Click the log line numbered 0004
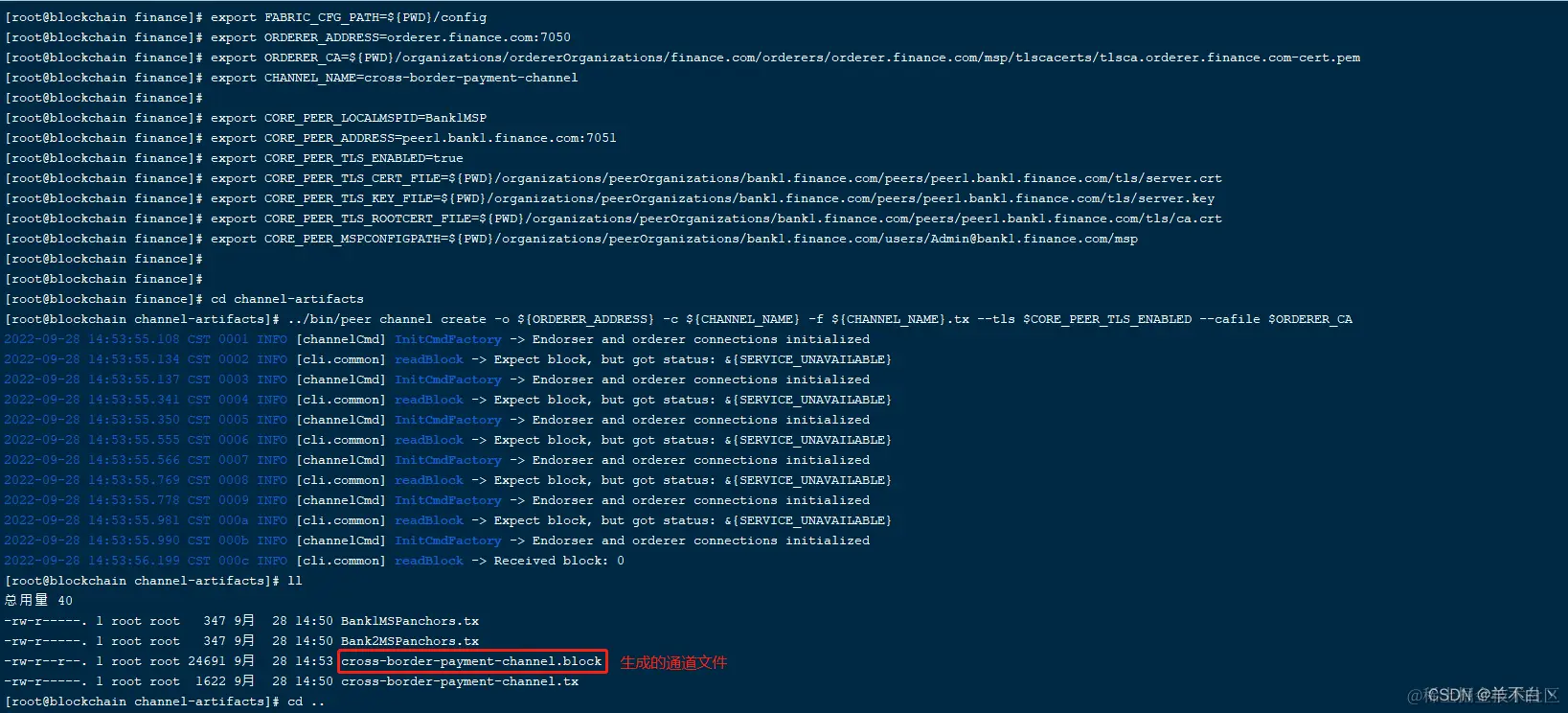The image size is (1568, 713). (x=448, y=400)
